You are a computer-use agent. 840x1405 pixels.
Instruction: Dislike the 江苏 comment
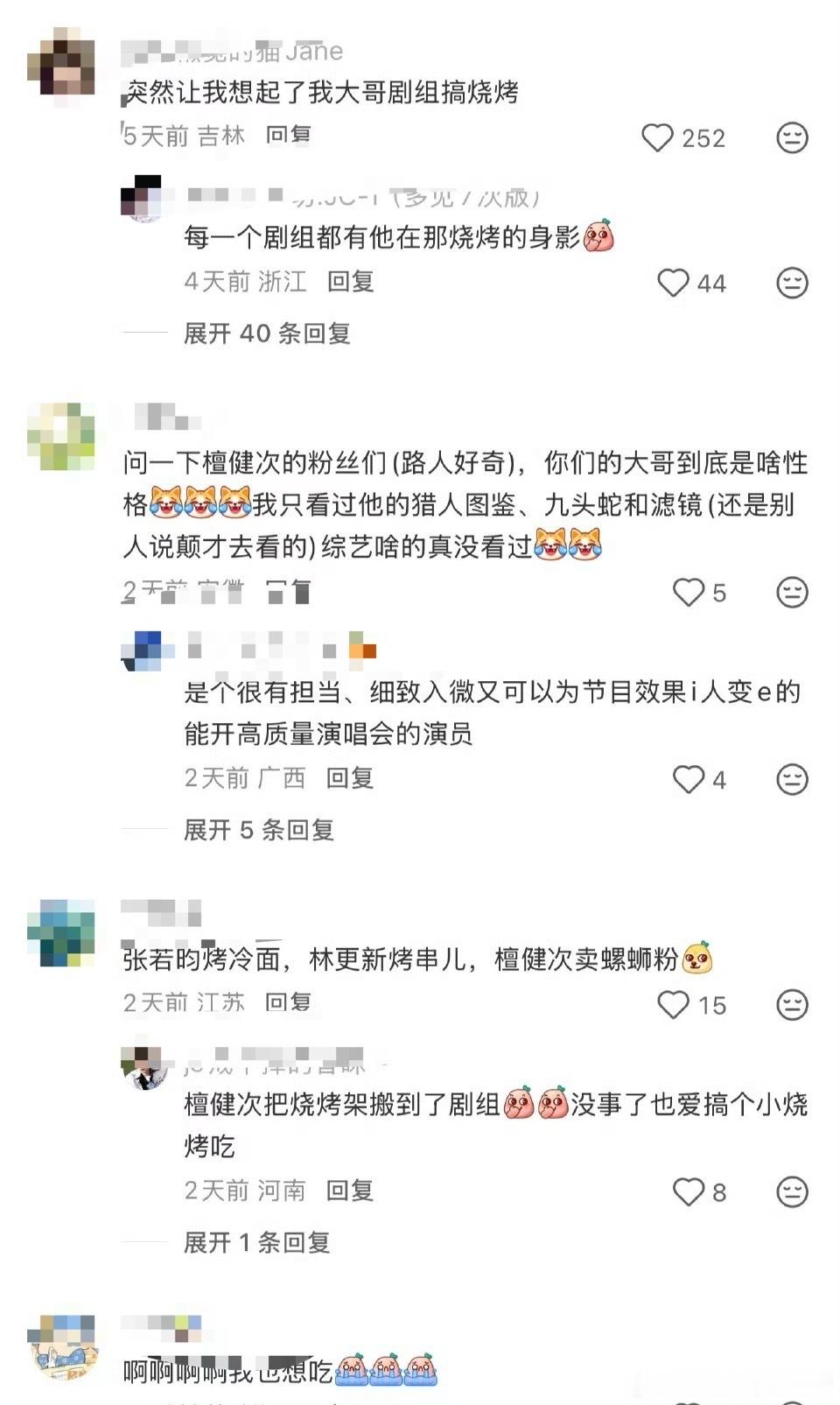(792, 1005)
